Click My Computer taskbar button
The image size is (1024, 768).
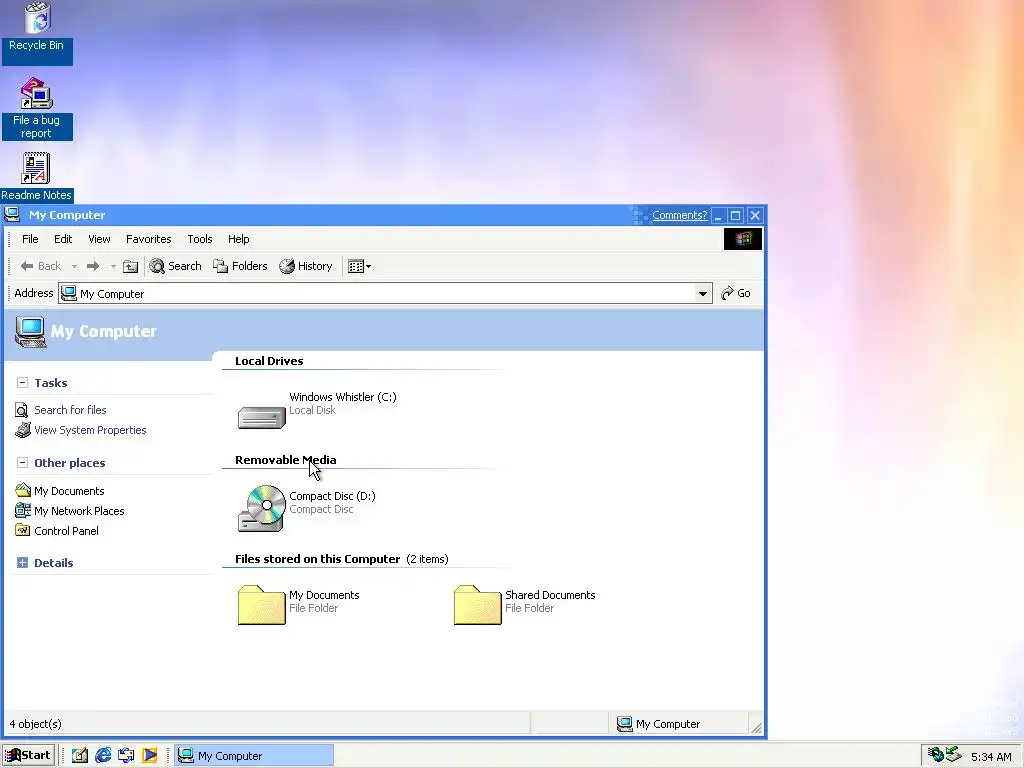(x=254, y=756)
